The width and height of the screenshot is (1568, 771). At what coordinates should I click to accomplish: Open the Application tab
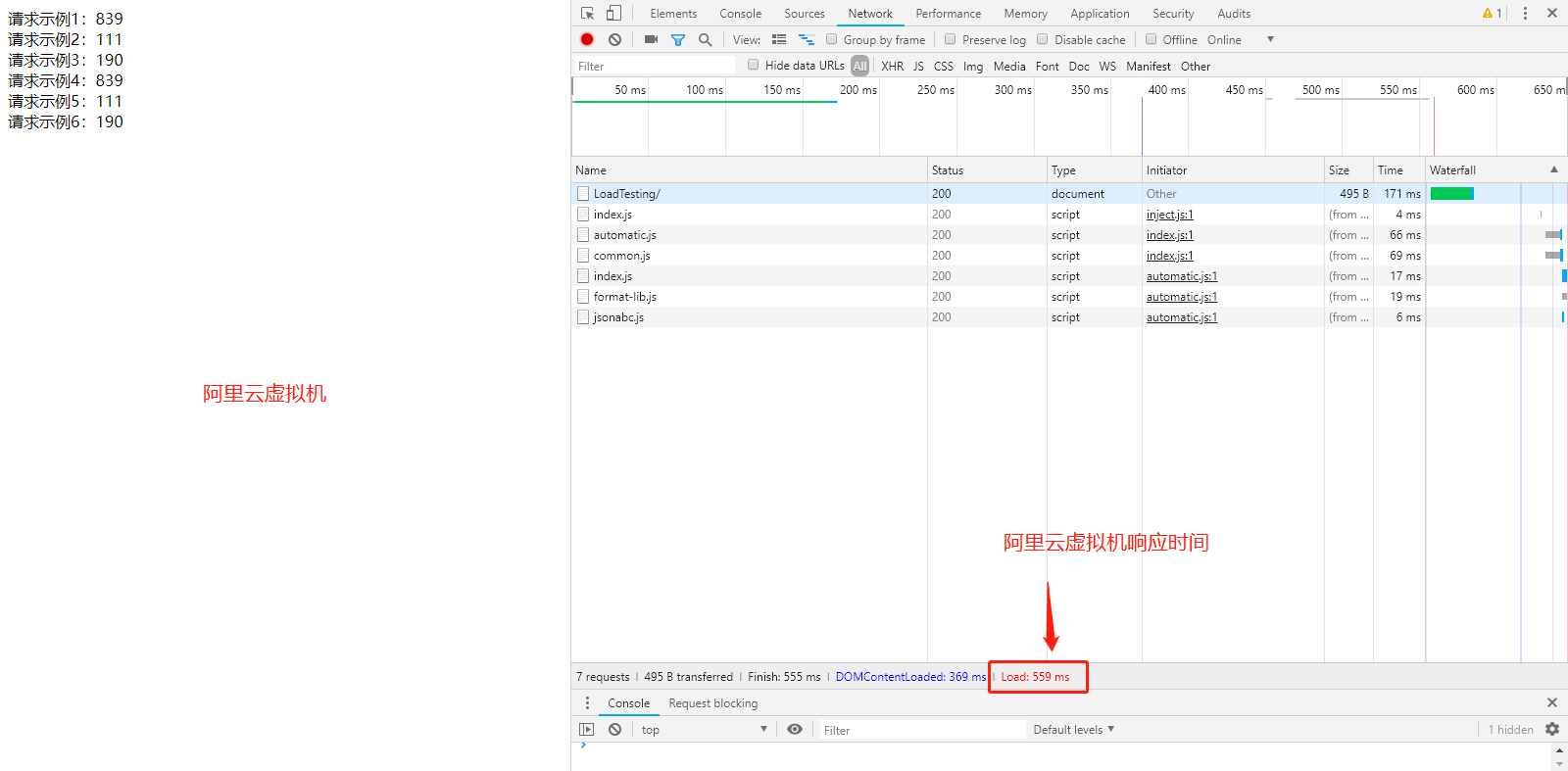[1100, 13]
